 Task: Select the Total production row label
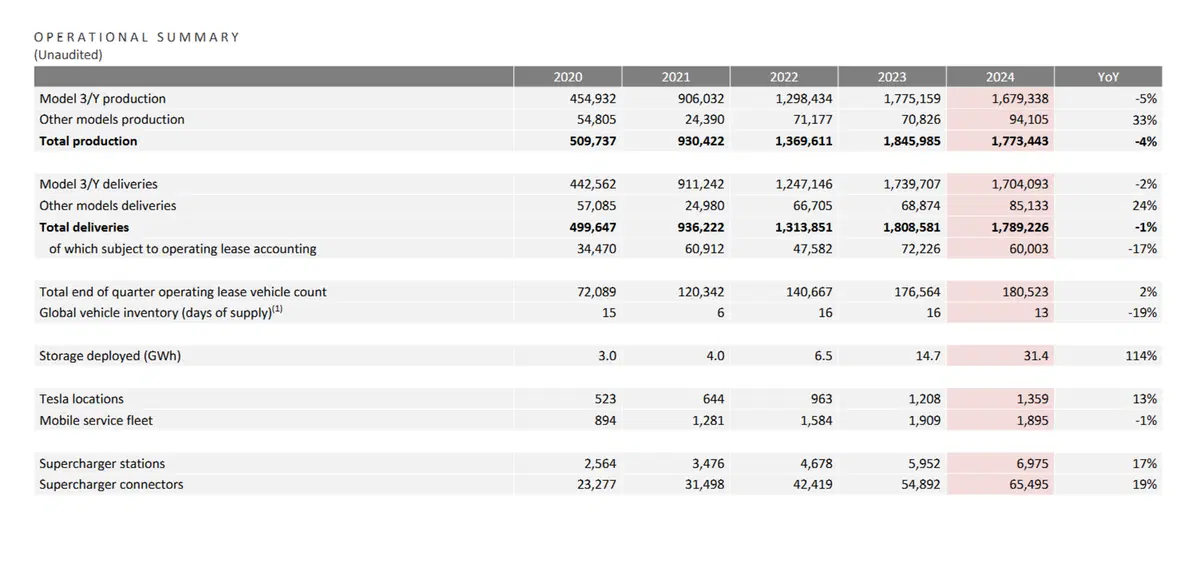[88, 141]
